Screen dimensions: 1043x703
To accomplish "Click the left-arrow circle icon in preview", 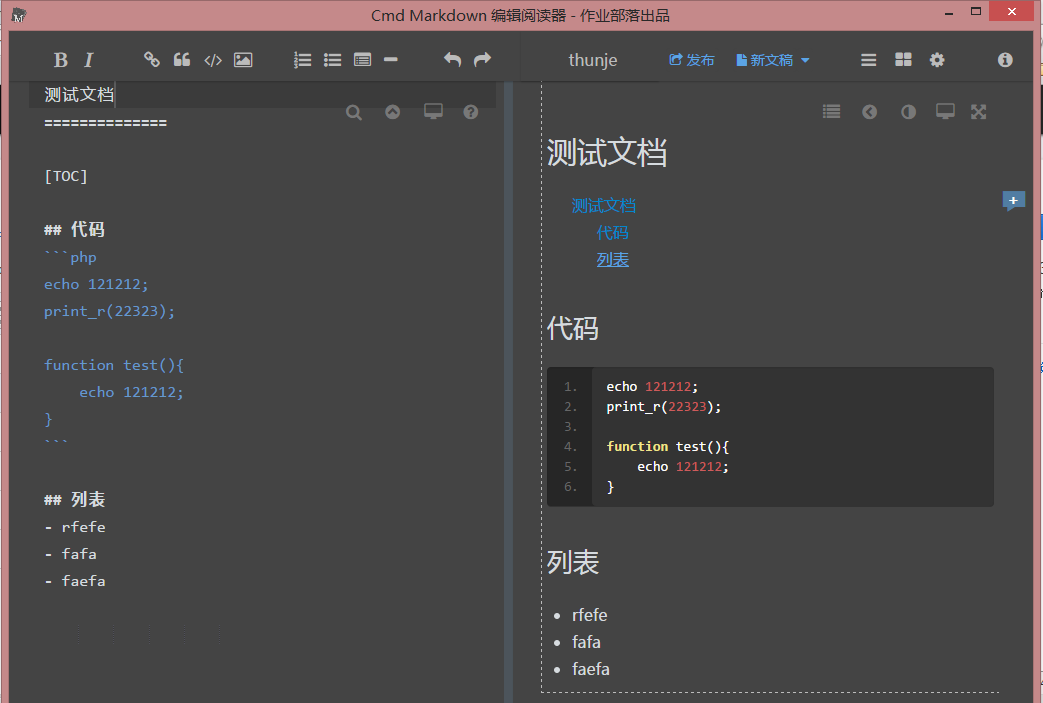I will pos(869,112).
